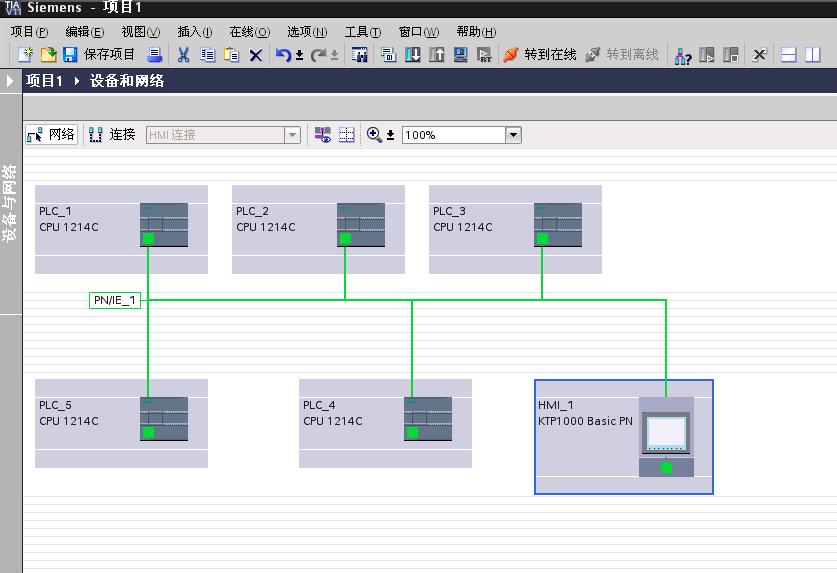Split the editor space horizontally
Image resolution: width=837 pixels, height=573 pixels.
[x=788, y=54]
